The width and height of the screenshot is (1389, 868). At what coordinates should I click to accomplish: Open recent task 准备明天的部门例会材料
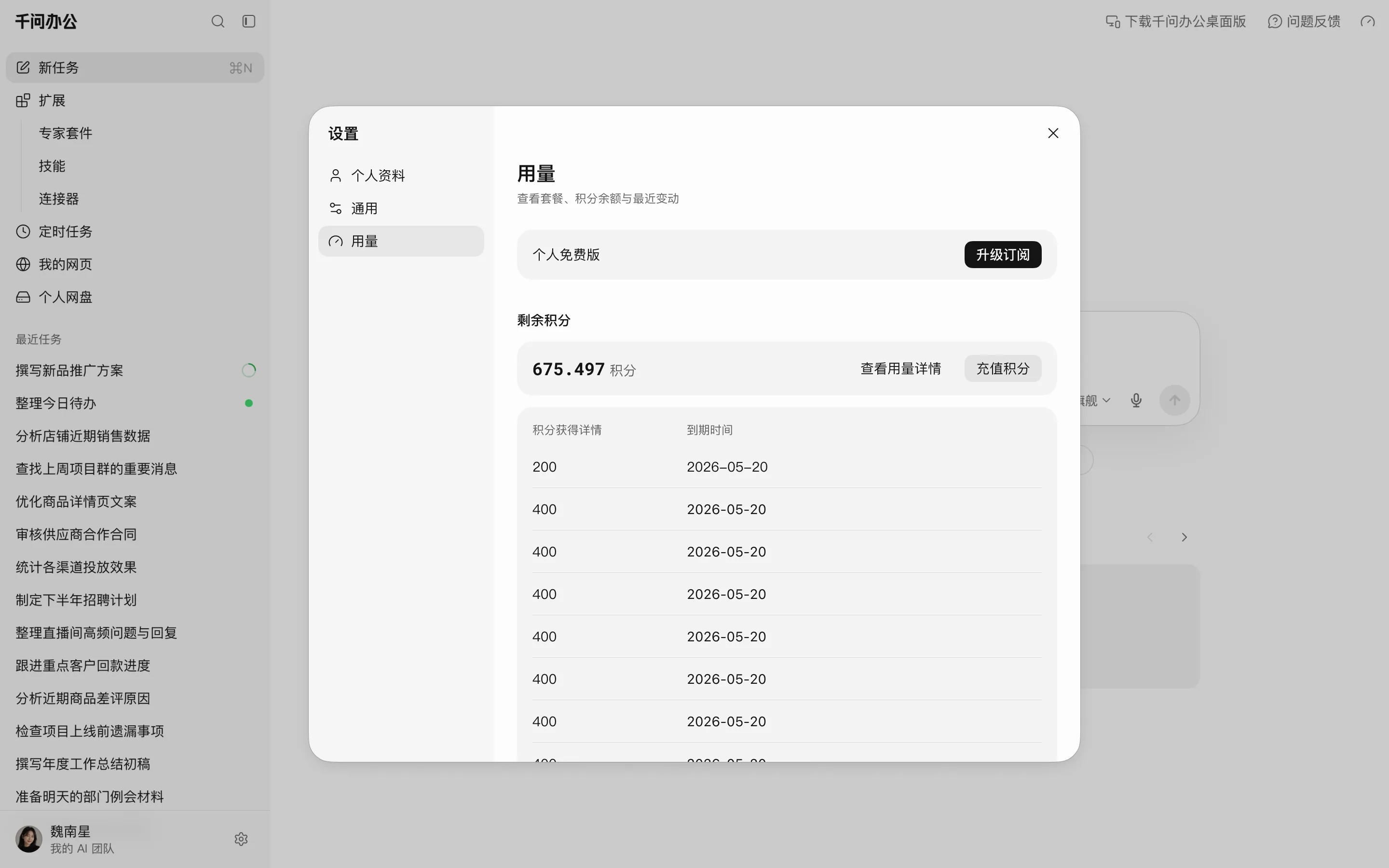(90, 796)
